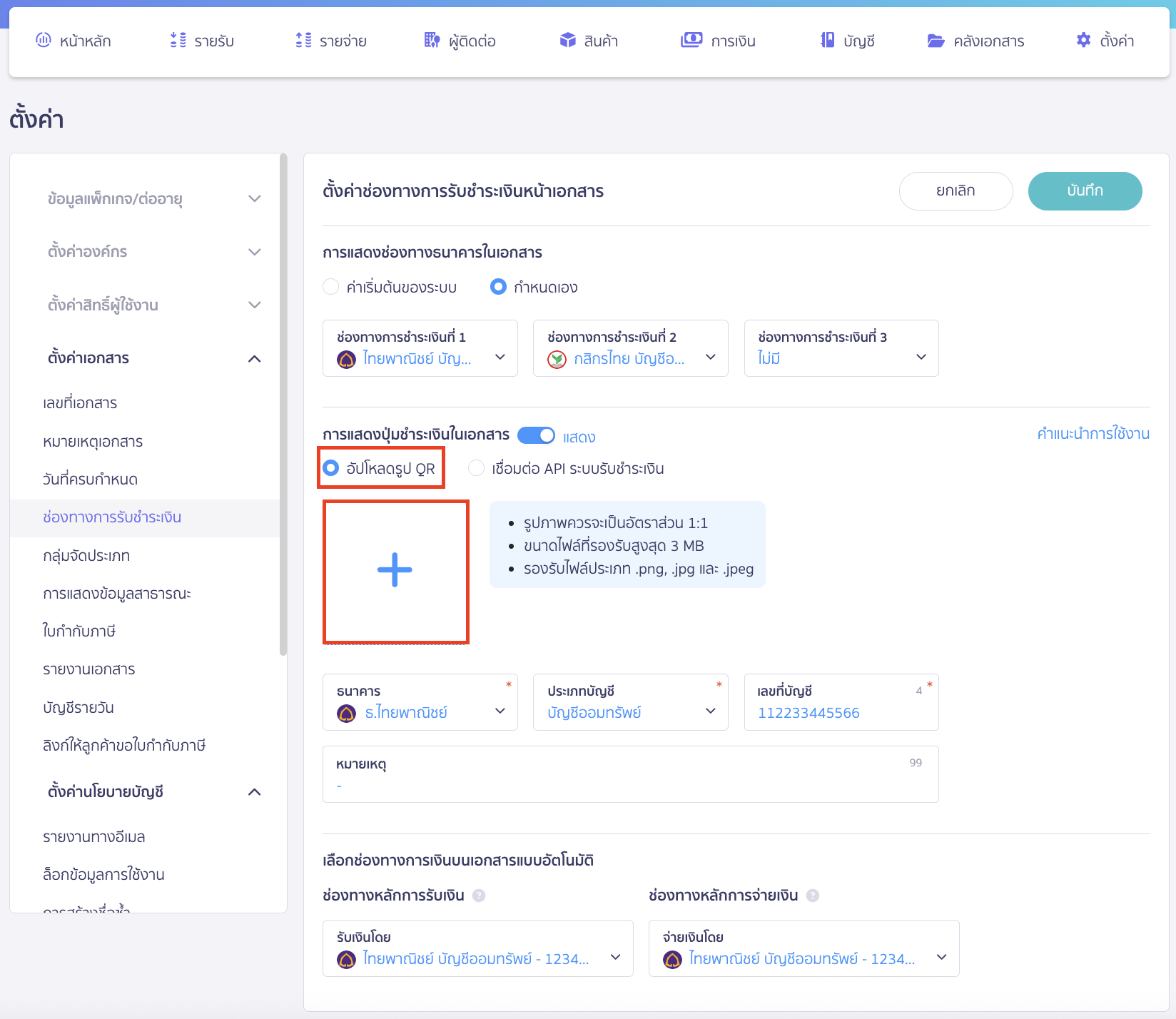1176x1019 pixels.
Task: Click help icon beside ช่องทางหลักการจ่ายเงิน
Action: tap(812, 896)
